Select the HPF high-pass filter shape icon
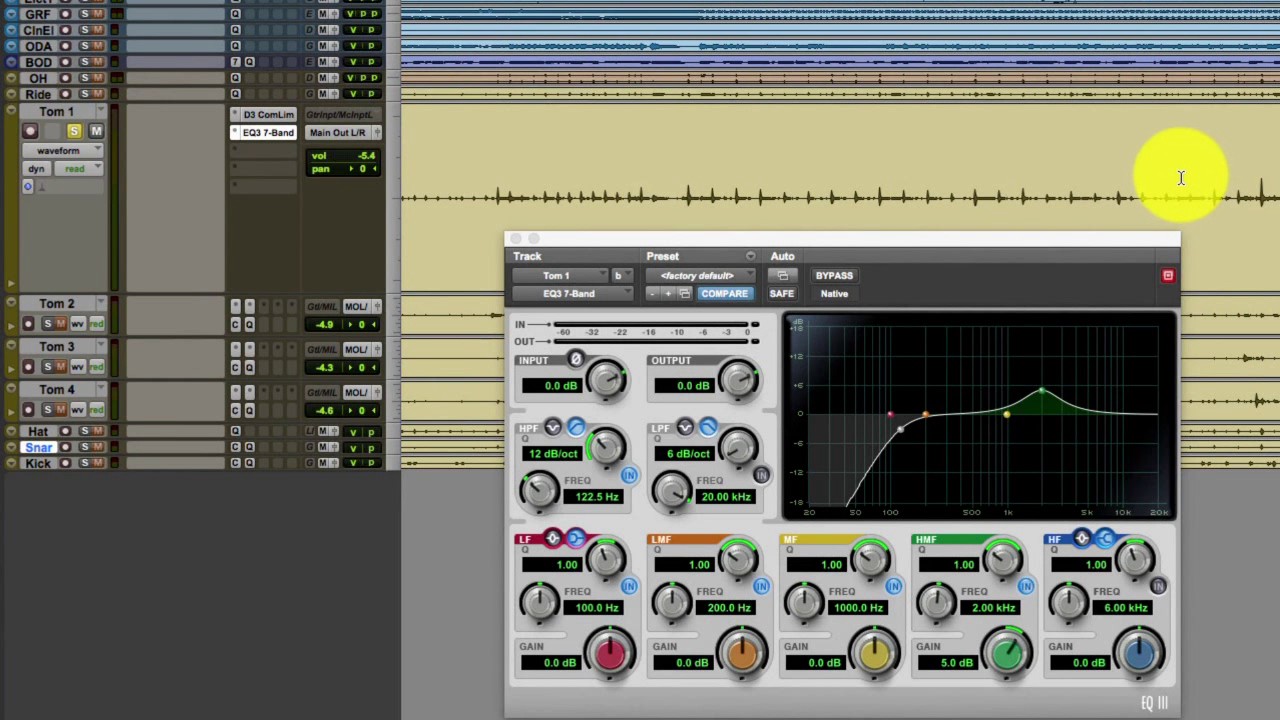1280x720 pixels. pos(576,428)
